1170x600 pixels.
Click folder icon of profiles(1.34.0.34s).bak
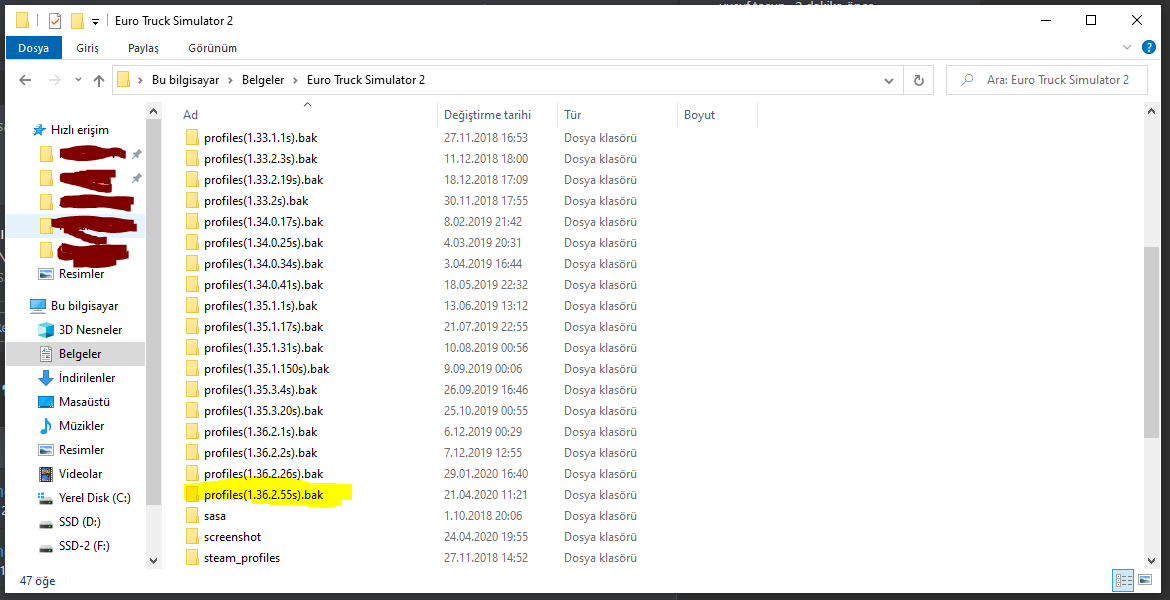(x=192, y=263)
